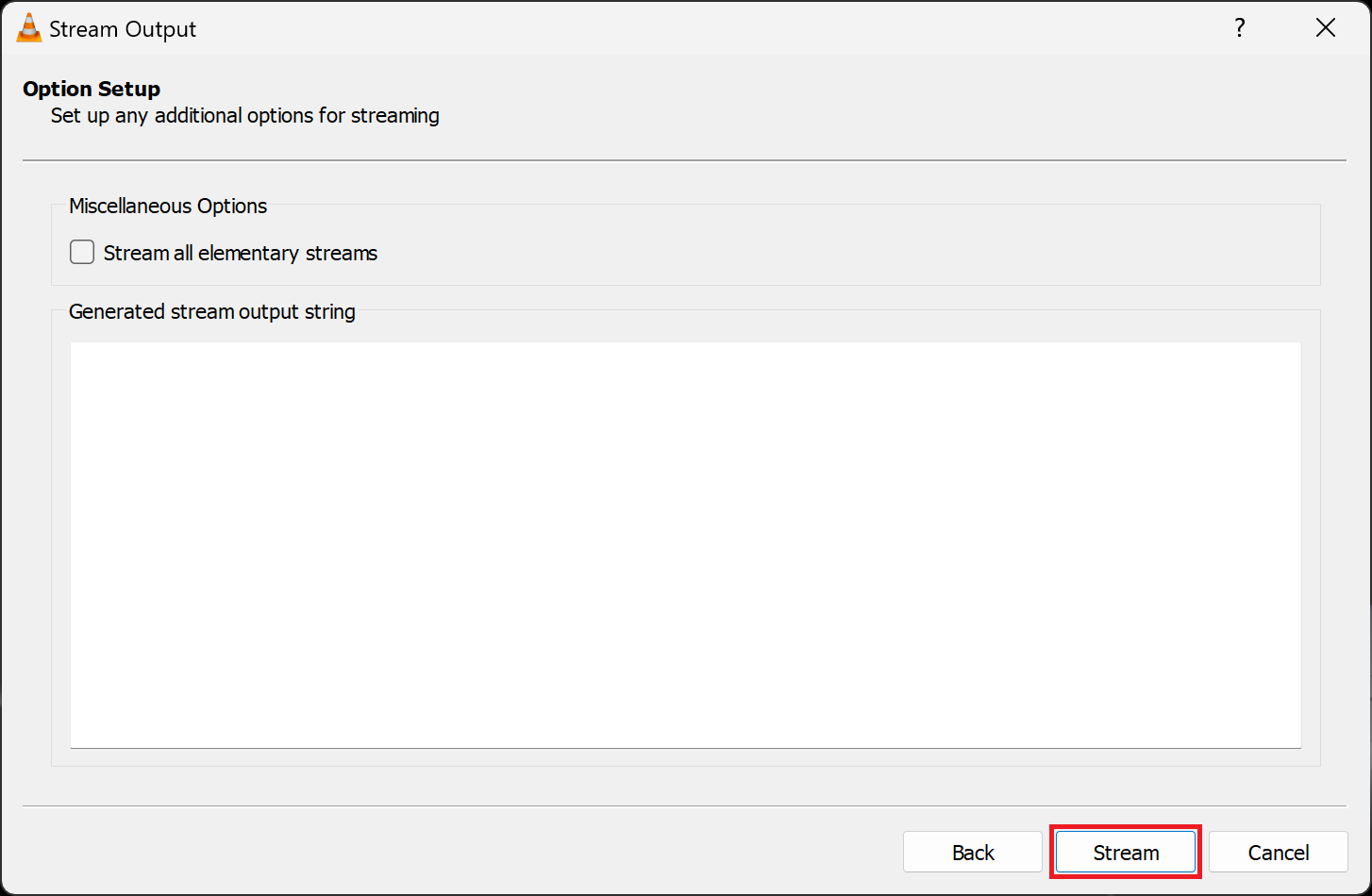This screenshot has width=1372, height=896.
Task: Click the "Stream all elementary streams" label text
Action: pyautogui.click(x=240, y=253)
